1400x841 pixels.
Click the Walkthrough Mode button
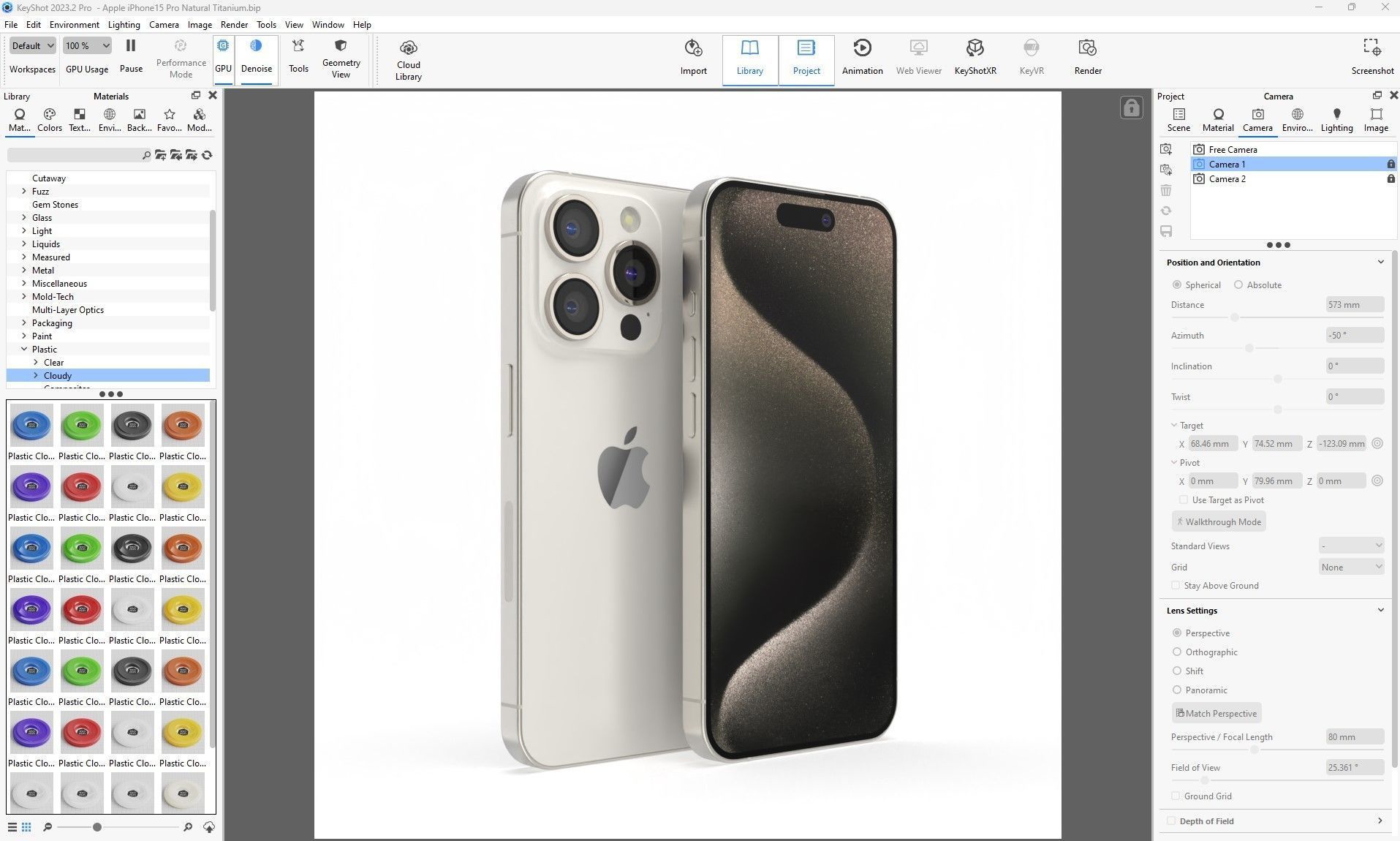pos(1218,521)
